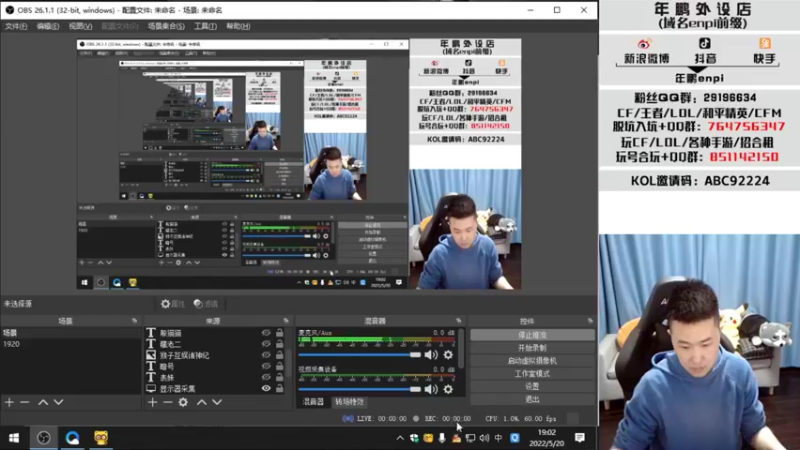Open 视频采集设备 audio settings gear
Image resolution: width=800 pixels, height=450 pixels.
pos(448,389)
